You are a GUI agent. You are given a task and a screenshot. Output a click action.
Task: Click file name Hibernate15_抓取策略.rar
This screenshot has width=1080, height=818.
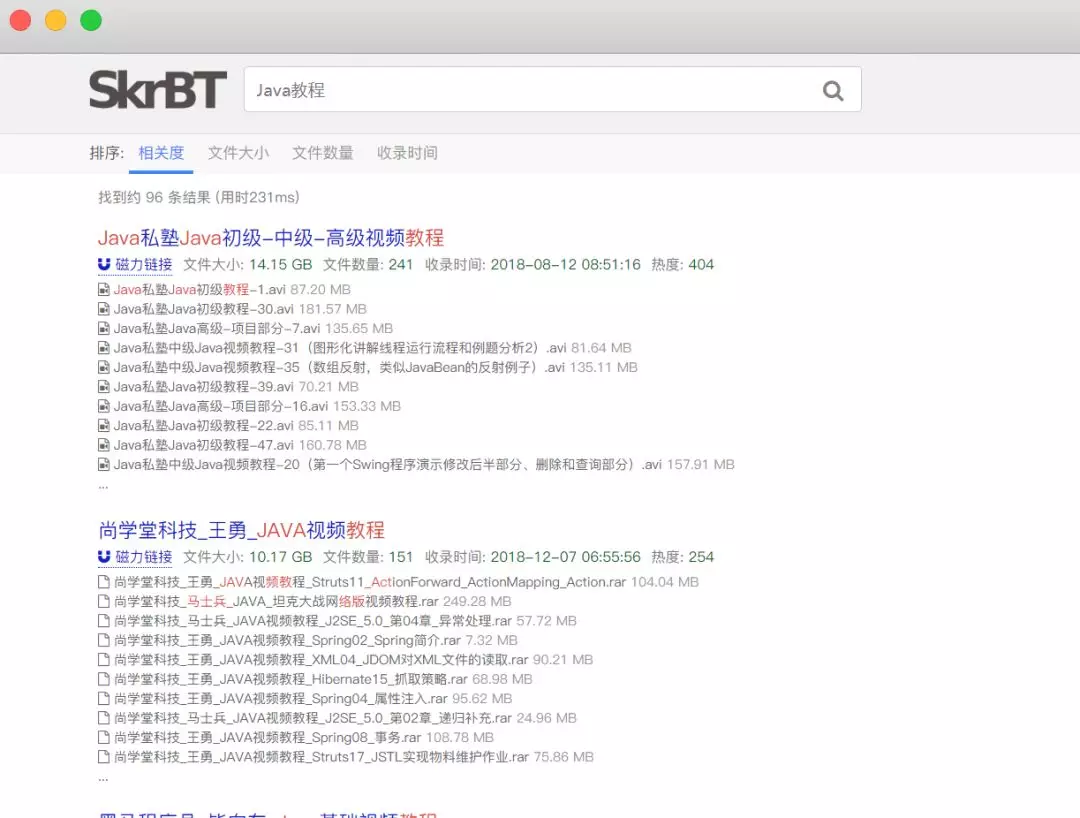291,679
